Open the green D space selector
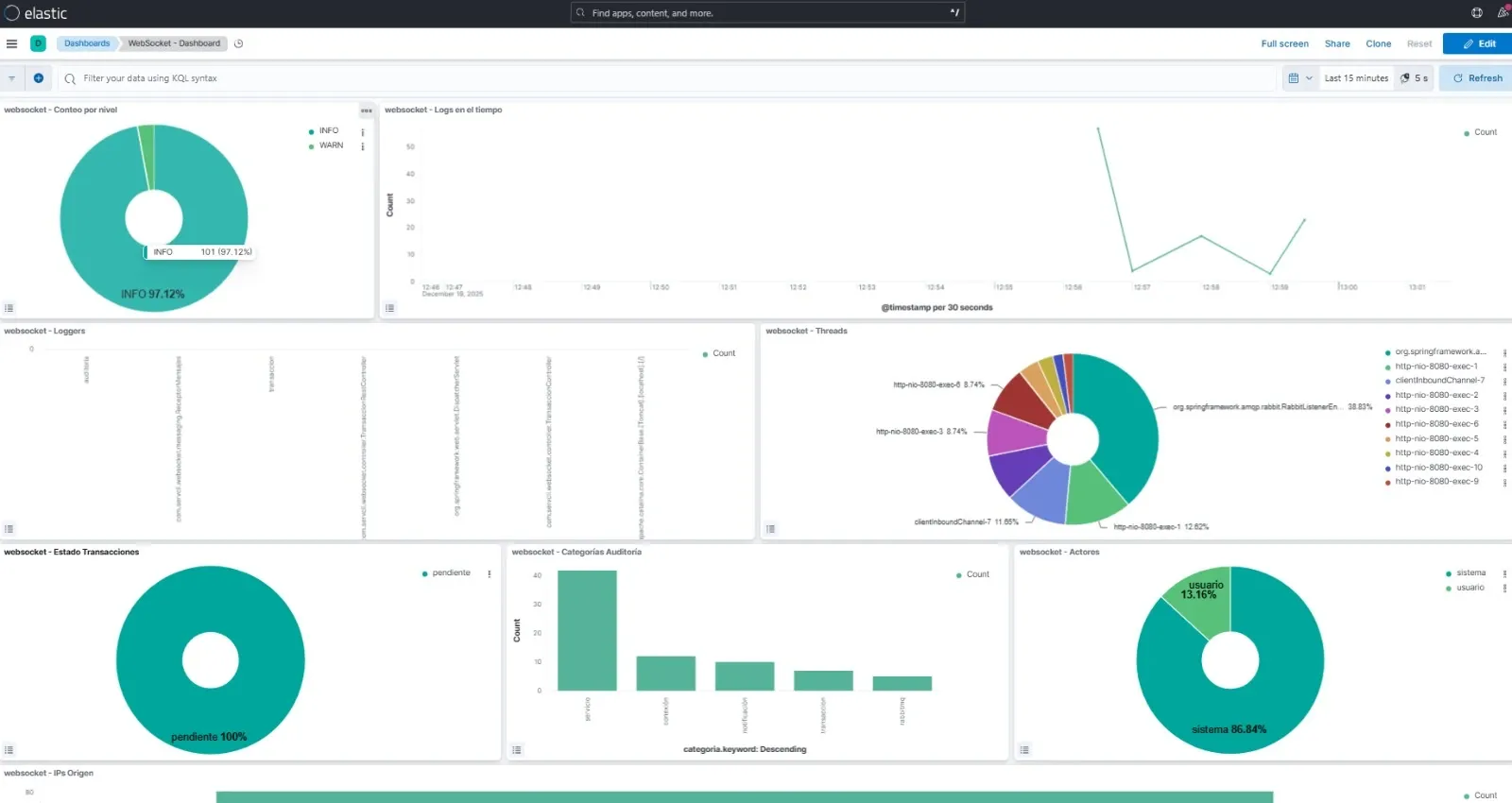This screenshot has width=1512, height=803. (38, 43)
